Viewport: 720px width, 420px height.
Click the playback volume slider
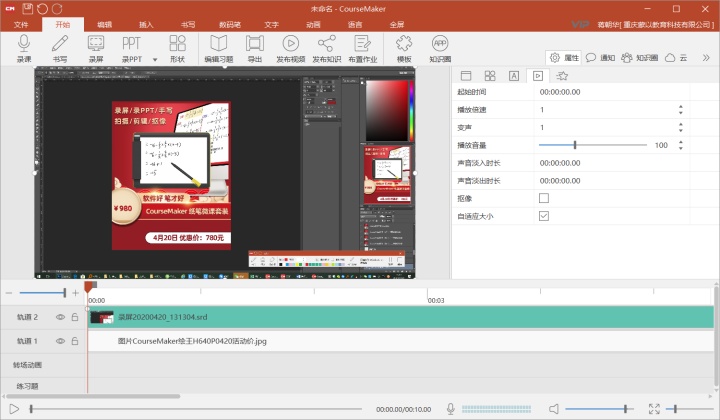[599, 409]
